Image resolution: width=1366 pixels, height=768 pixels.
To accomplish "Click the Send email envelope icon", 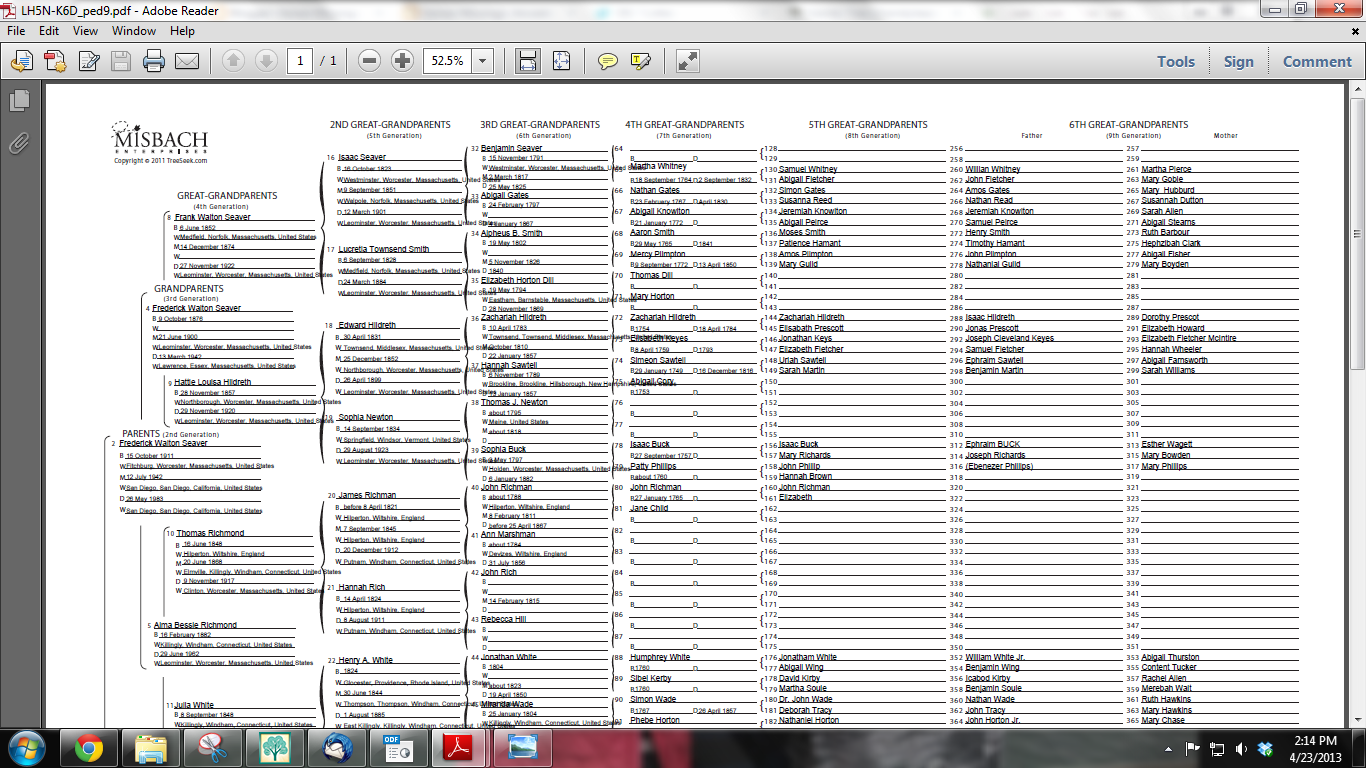I will tap(187, 61).
